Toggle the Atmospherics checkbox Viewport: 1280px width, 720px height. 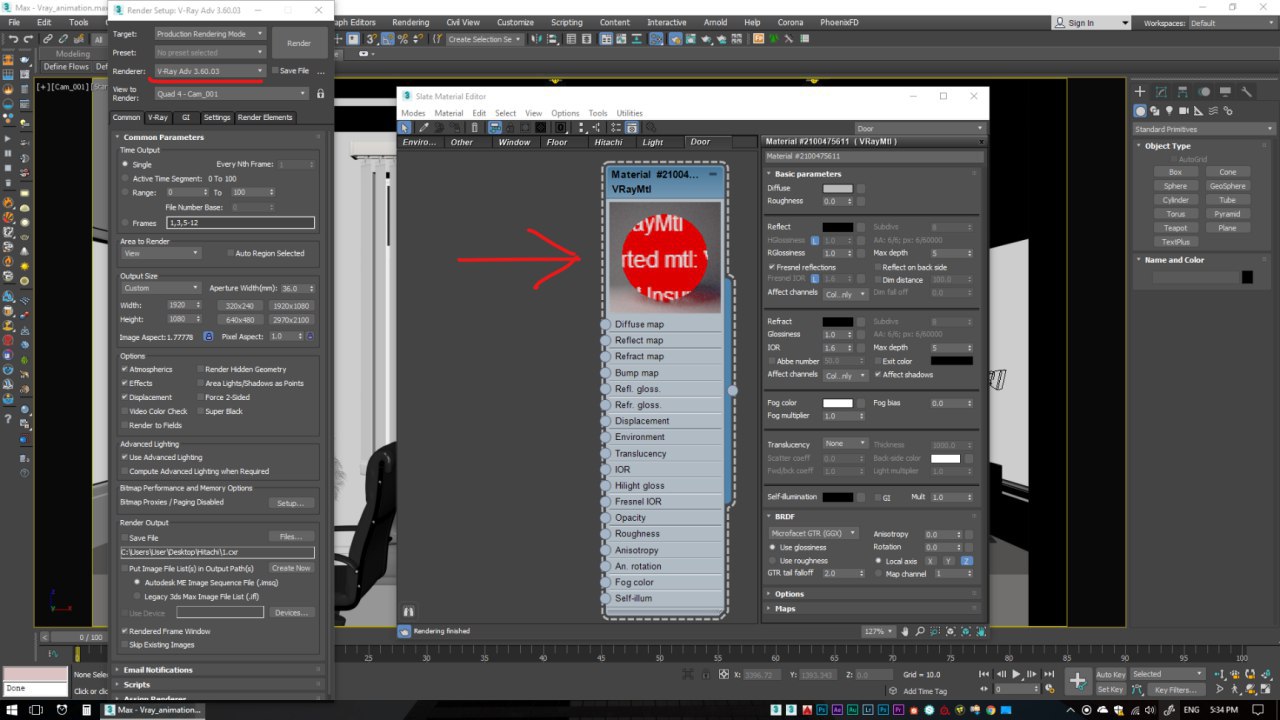(125, 369)
